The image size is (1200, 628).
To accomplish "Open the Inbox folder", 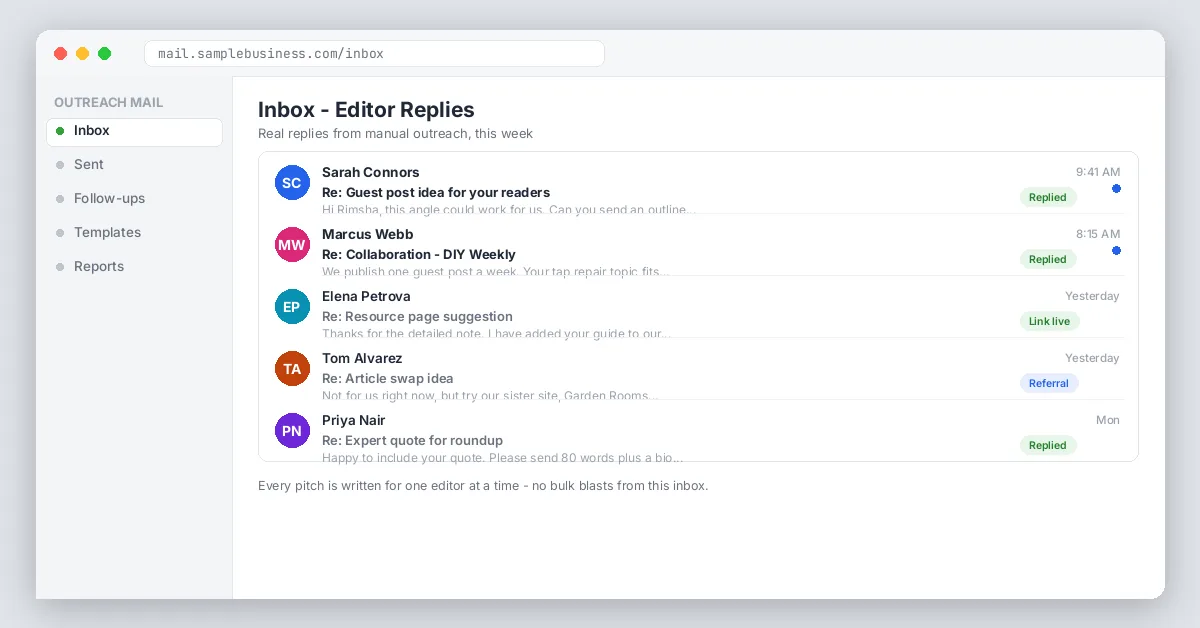I will pyautogui.click(x=134, y=132).
